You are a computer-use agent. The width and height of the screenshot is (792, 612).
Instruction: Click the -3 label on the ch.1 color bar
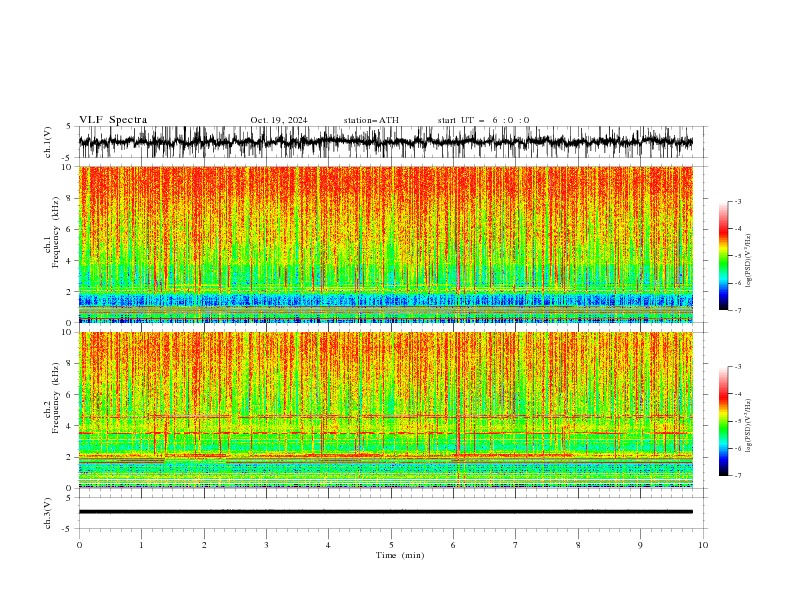pos(738,201)
